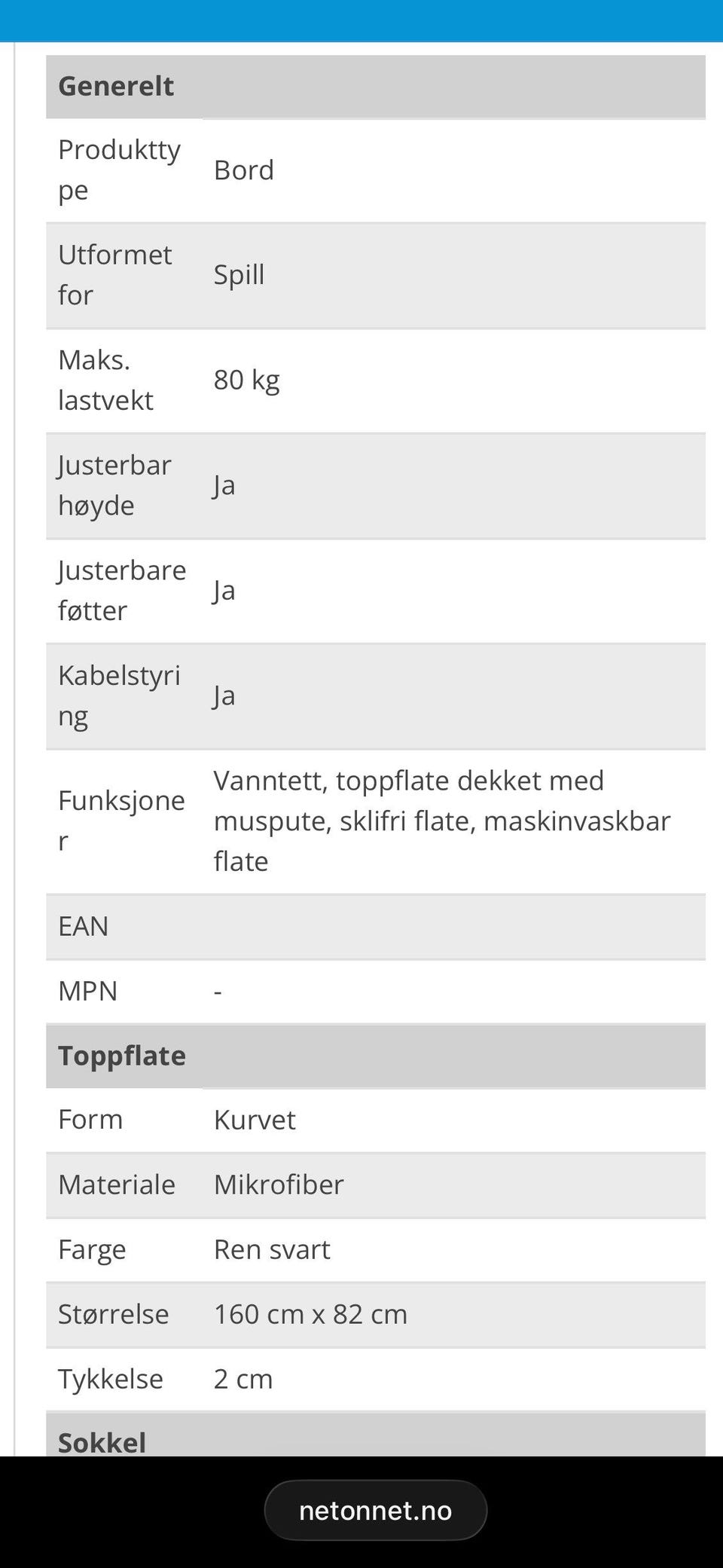Click the blue header bar at top
This screenshot has height=1568, width=723.
[361, 21]
